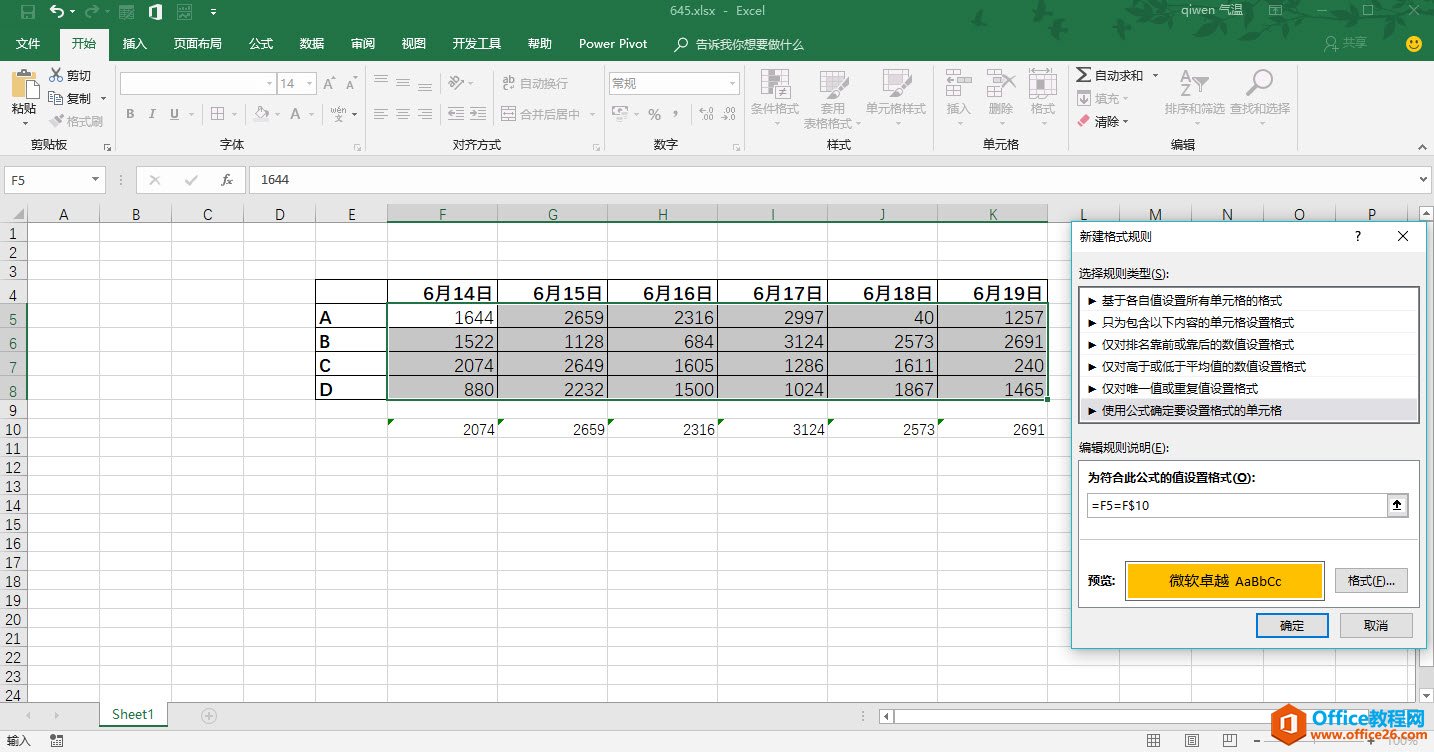Click the insert function fx icon
The width and height of the screenshot is (1434, 752).
(227, 180)
